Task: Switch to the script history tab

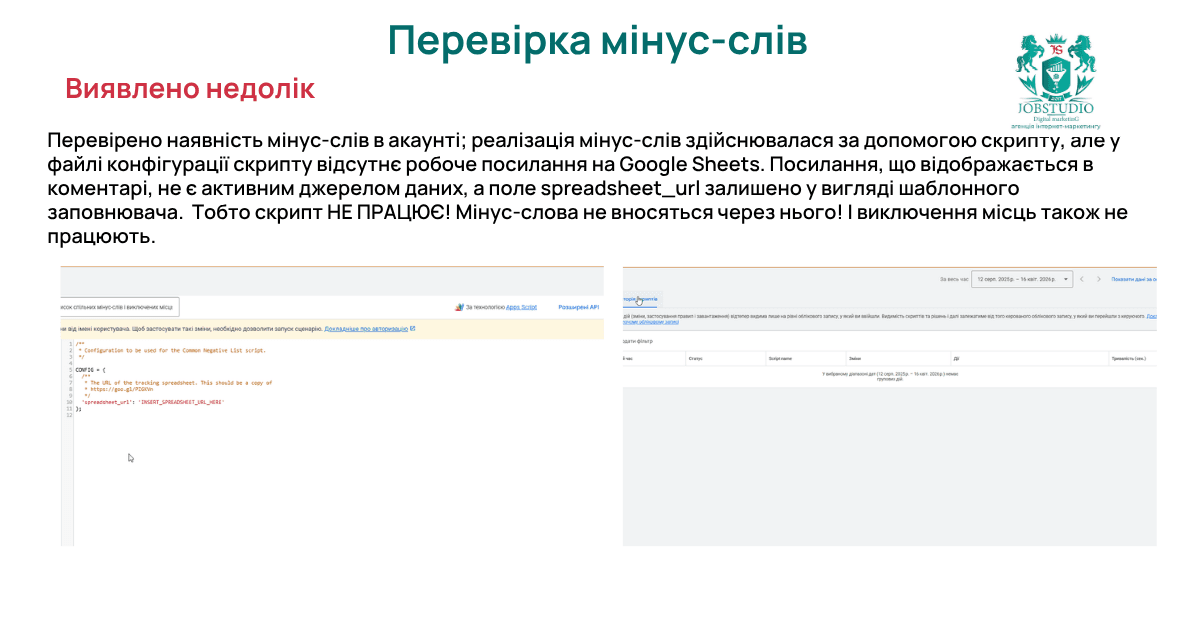Action: click(640, 299)
